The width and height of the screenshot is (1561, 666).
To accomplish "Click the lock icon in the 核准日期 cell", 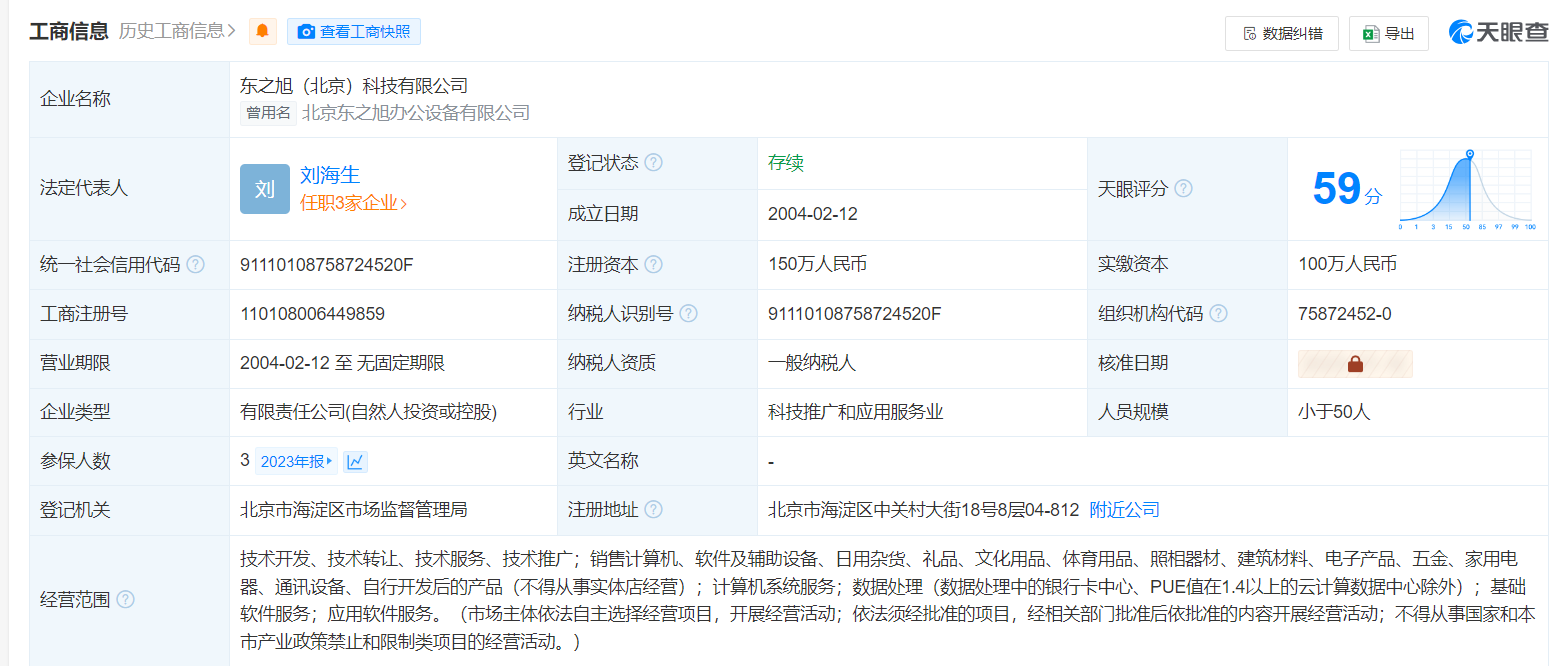I will tap(1355, 364).
